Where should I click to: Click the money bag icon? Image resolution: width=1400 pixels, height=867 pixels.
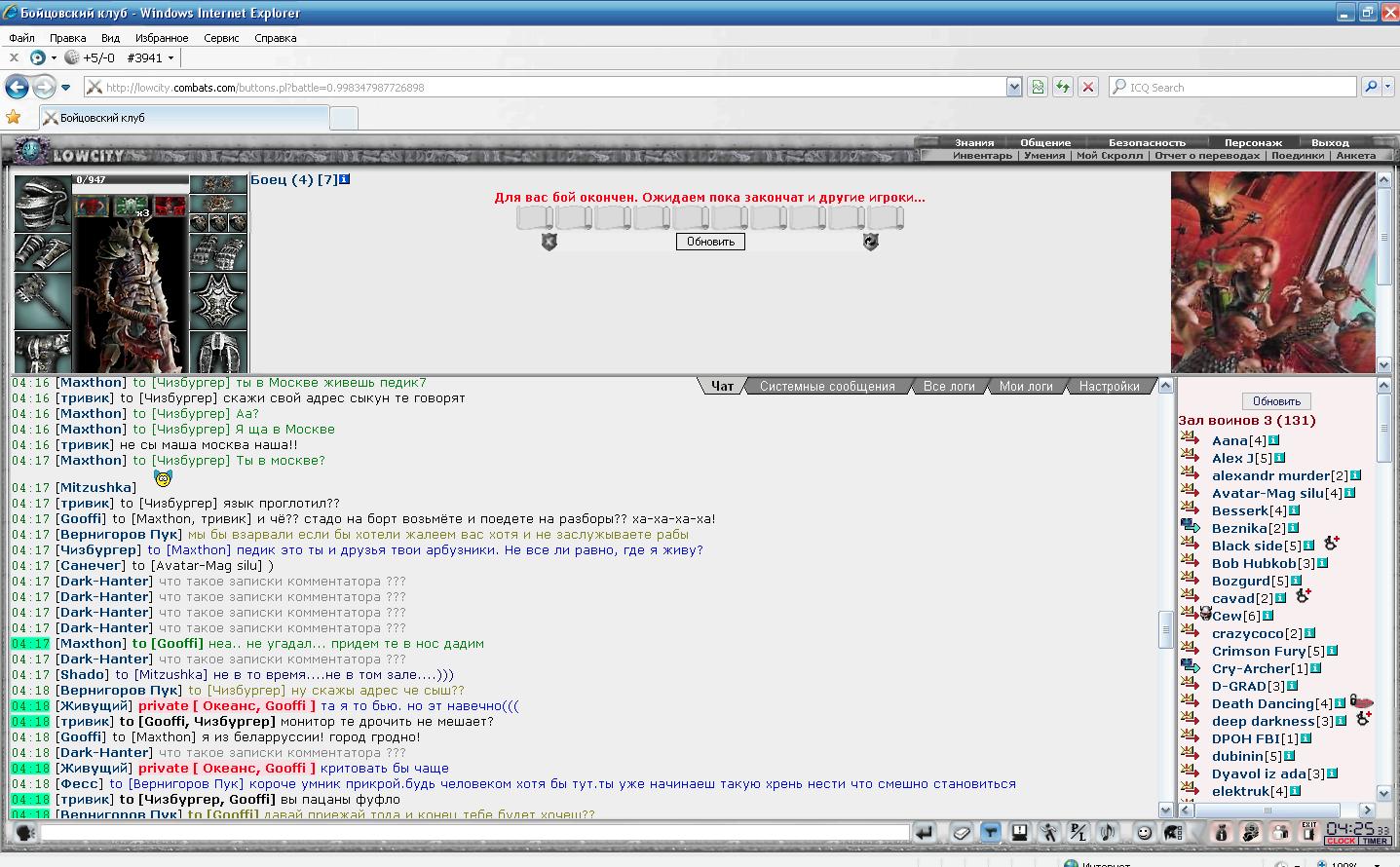click(x=1222, y=832)
